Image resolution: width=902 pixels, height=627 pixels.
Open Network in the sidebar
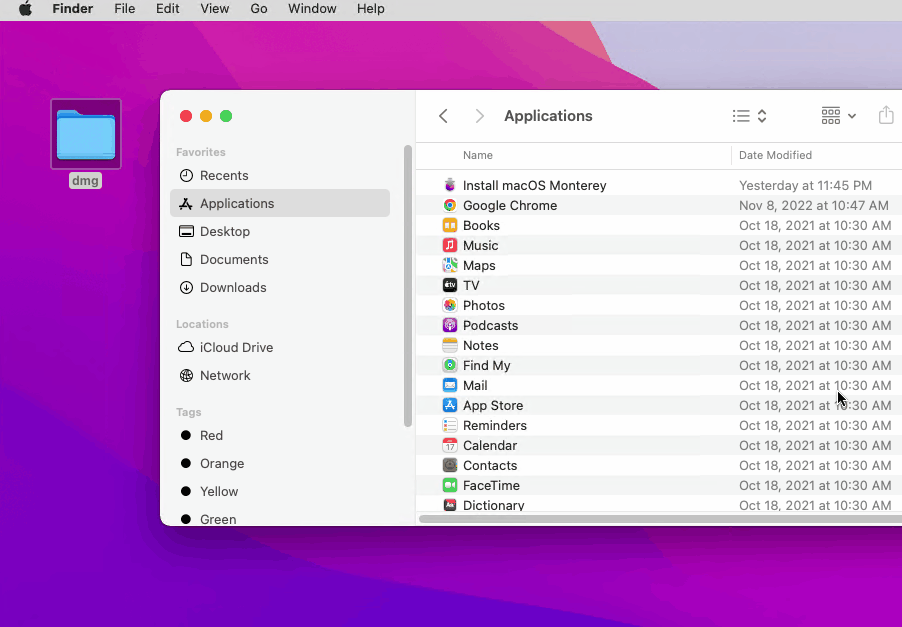pyautogui.click(x=280, y=376)
